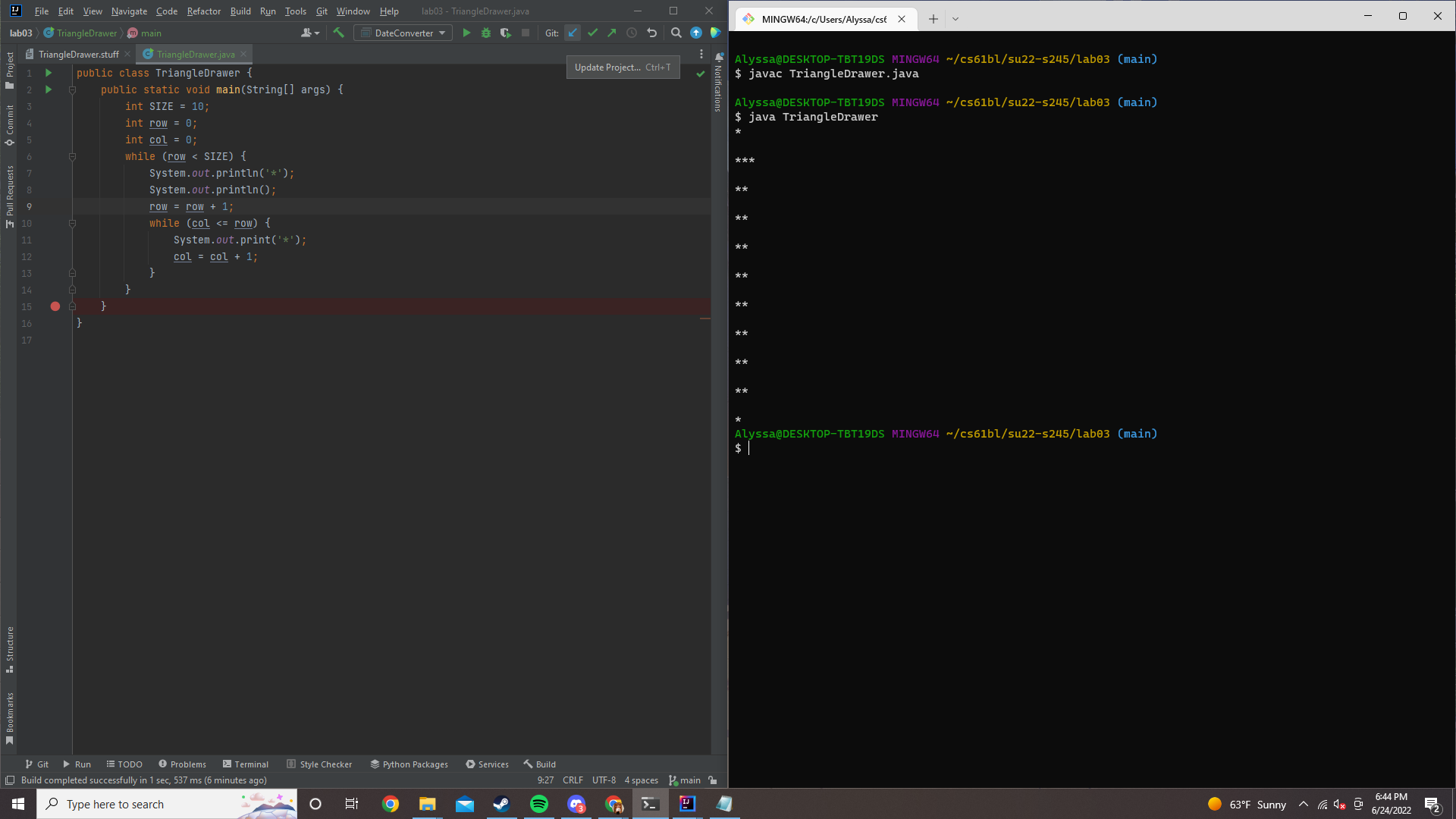Run with Coverage shield icon
The image size is (1456, 819).
pyautogui.click(x=506, y=33)
